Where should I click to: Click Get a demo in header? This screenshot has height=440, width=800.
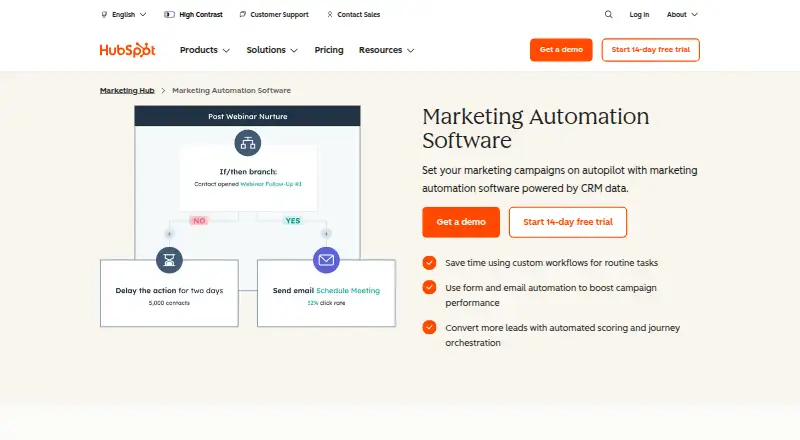pos(561,50)
